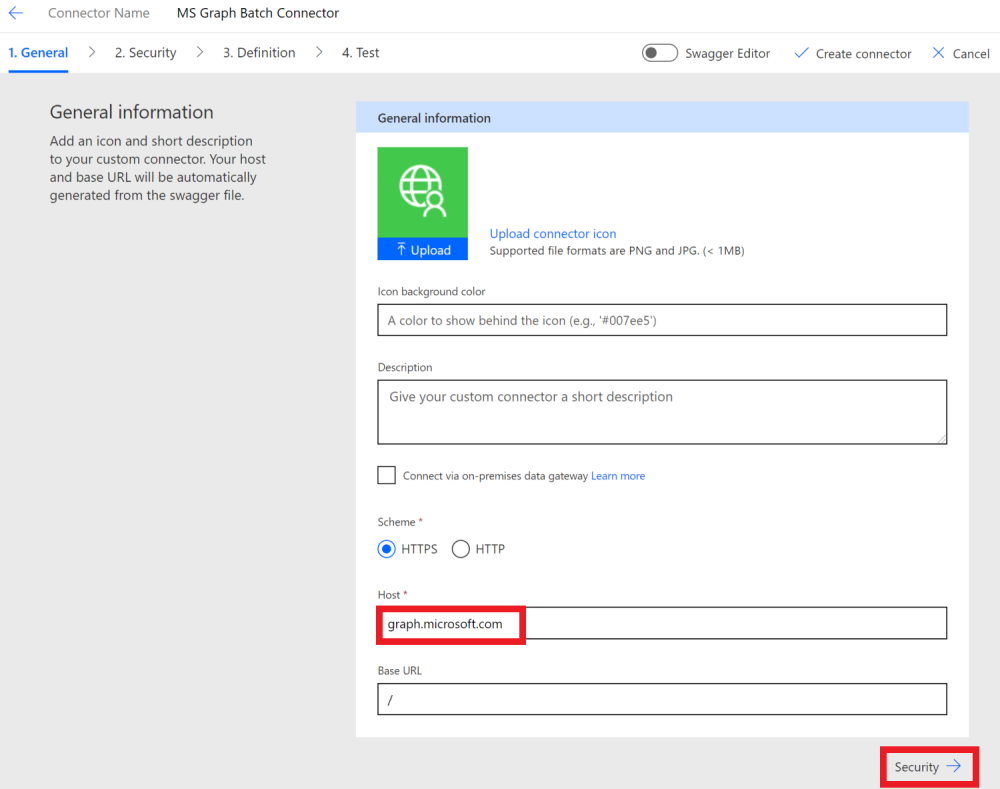
Task: Click the Create connector text
Action: (864, 54)
